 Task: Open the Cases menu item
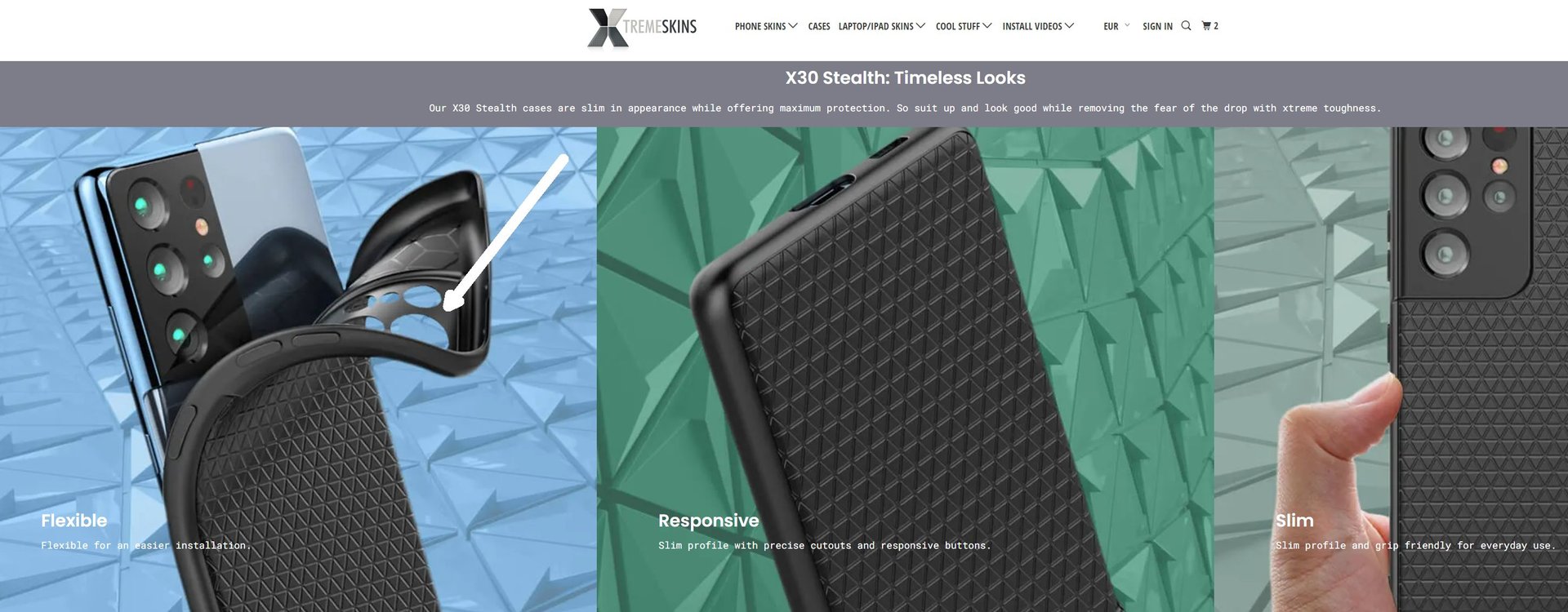point(819,27)
